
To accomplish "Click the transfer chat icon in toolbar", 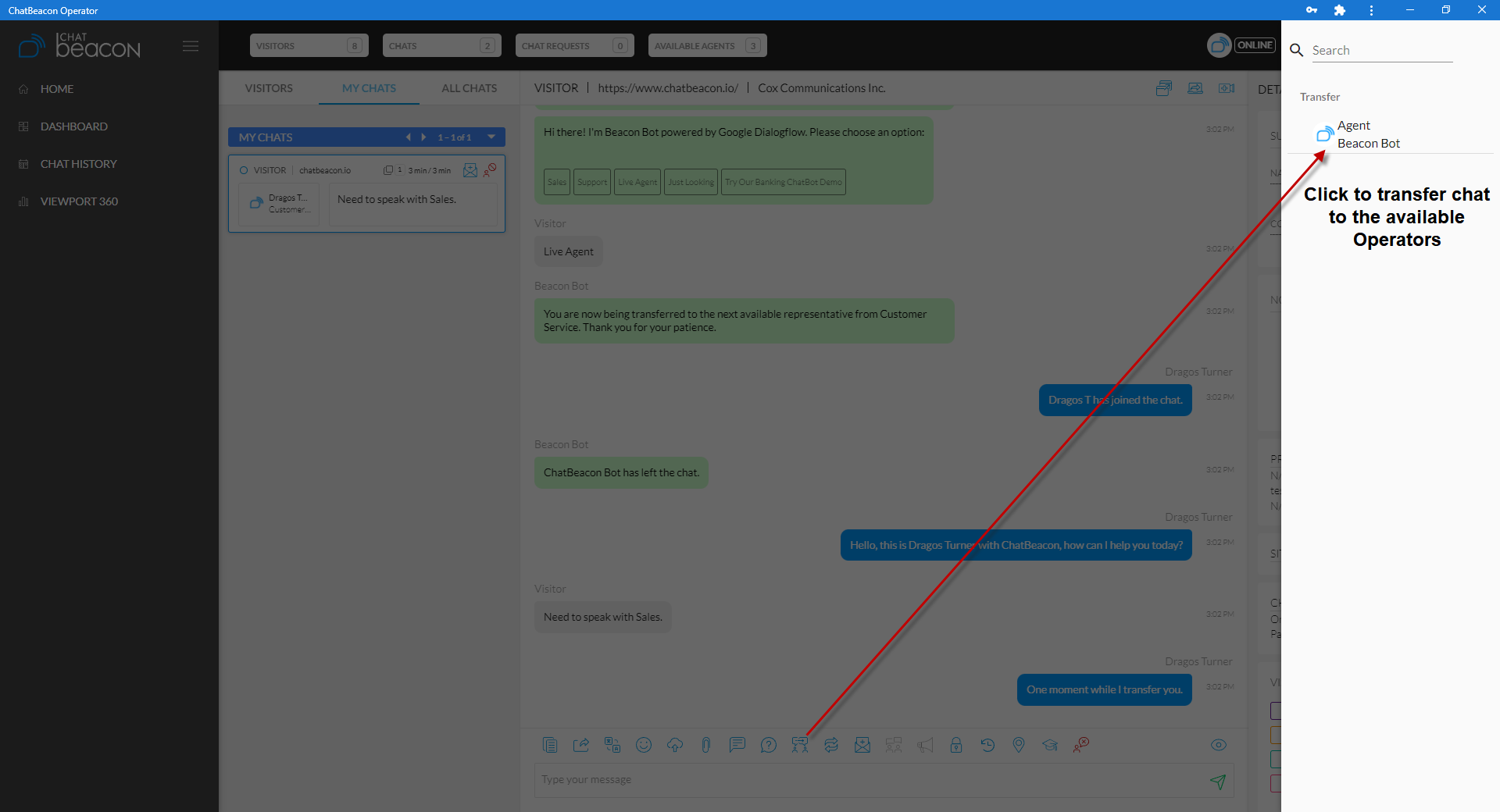I will [800, 745].
